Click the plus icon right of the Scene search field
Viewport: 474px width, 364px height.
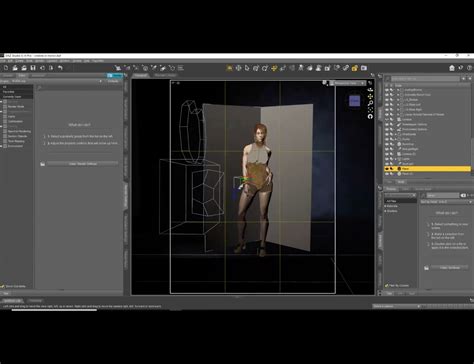point(463,79)
